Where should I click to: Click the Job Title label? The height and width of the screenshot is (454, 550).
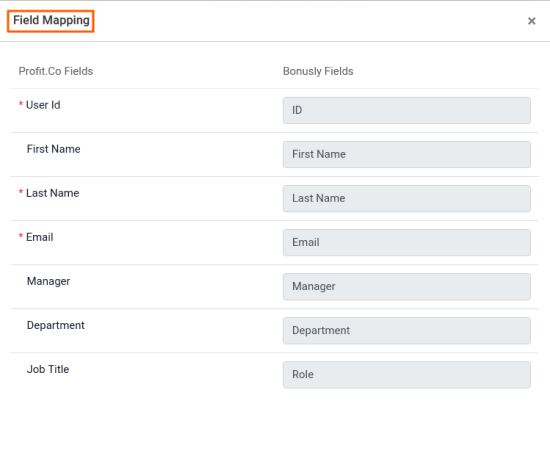tap(48, 369)
